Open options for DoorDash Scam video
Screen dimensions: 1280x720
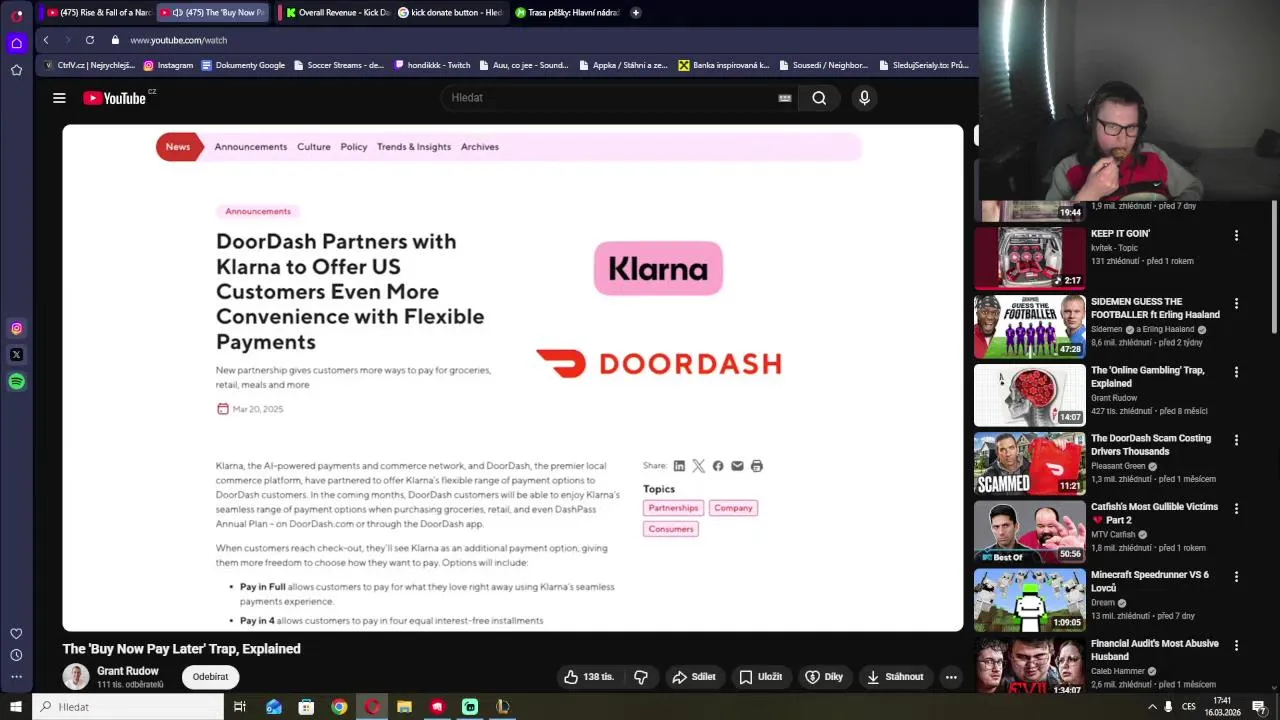pos(1236,440)
